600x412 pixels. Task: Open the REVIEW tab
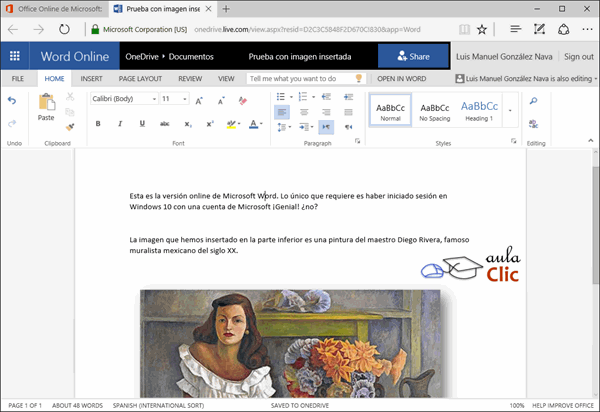pos(190,79)
